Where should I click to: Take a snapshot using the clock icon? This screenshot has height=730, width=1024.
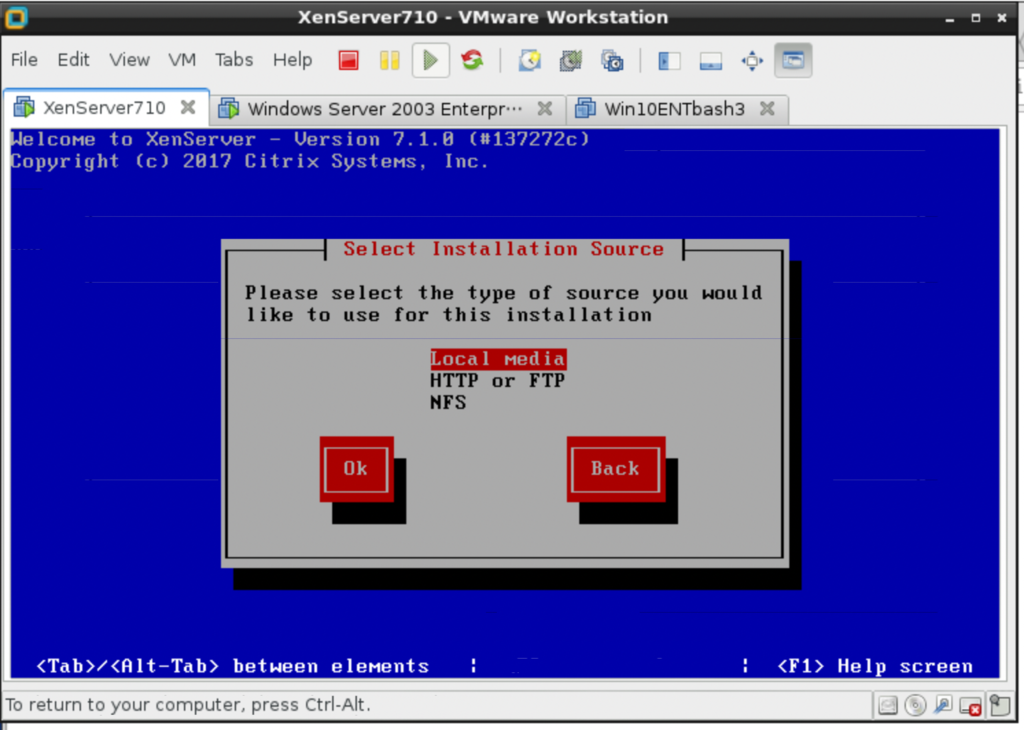[530, 61]
